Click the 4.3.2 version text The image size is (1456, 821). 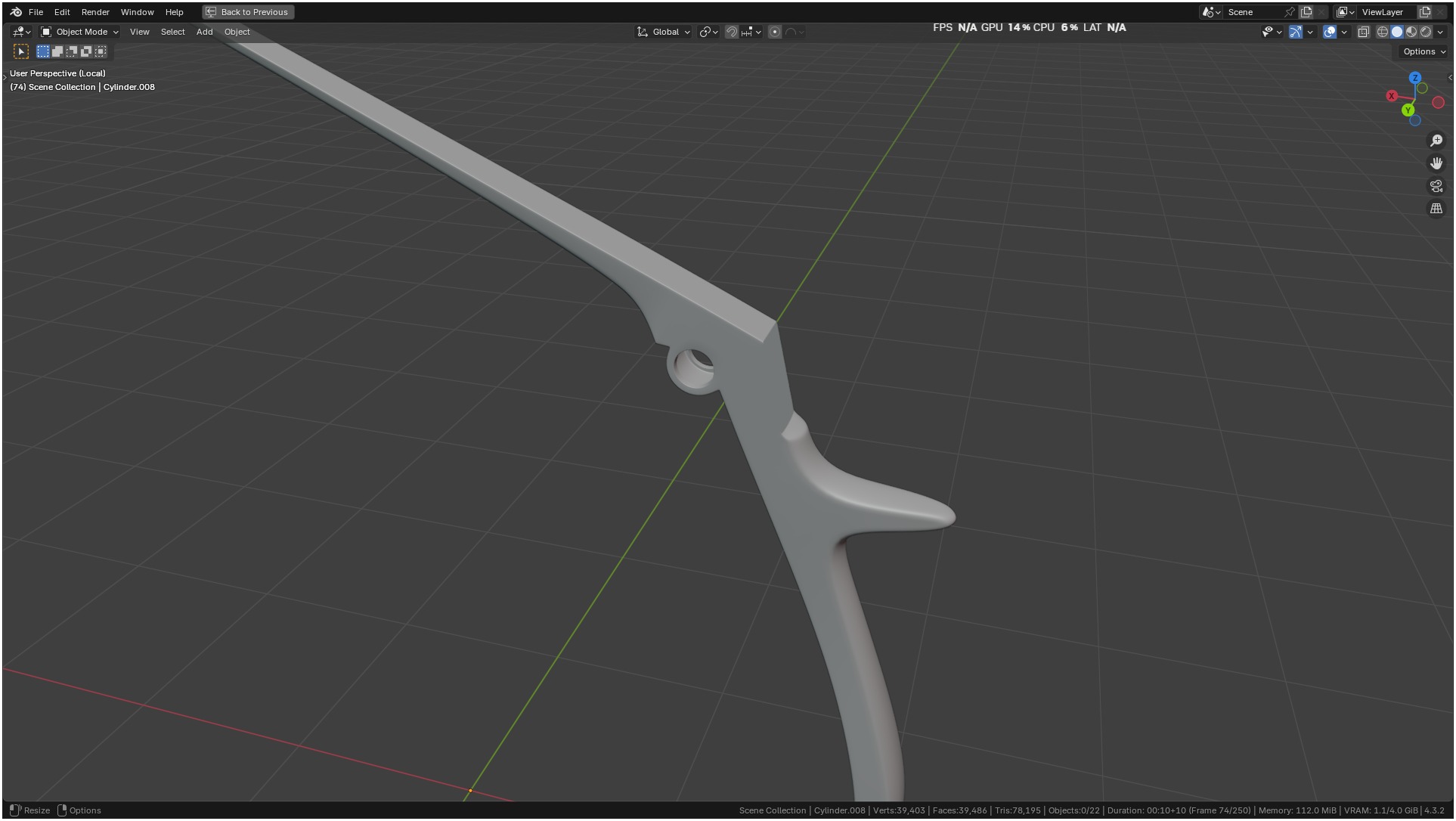point(1434,810)
